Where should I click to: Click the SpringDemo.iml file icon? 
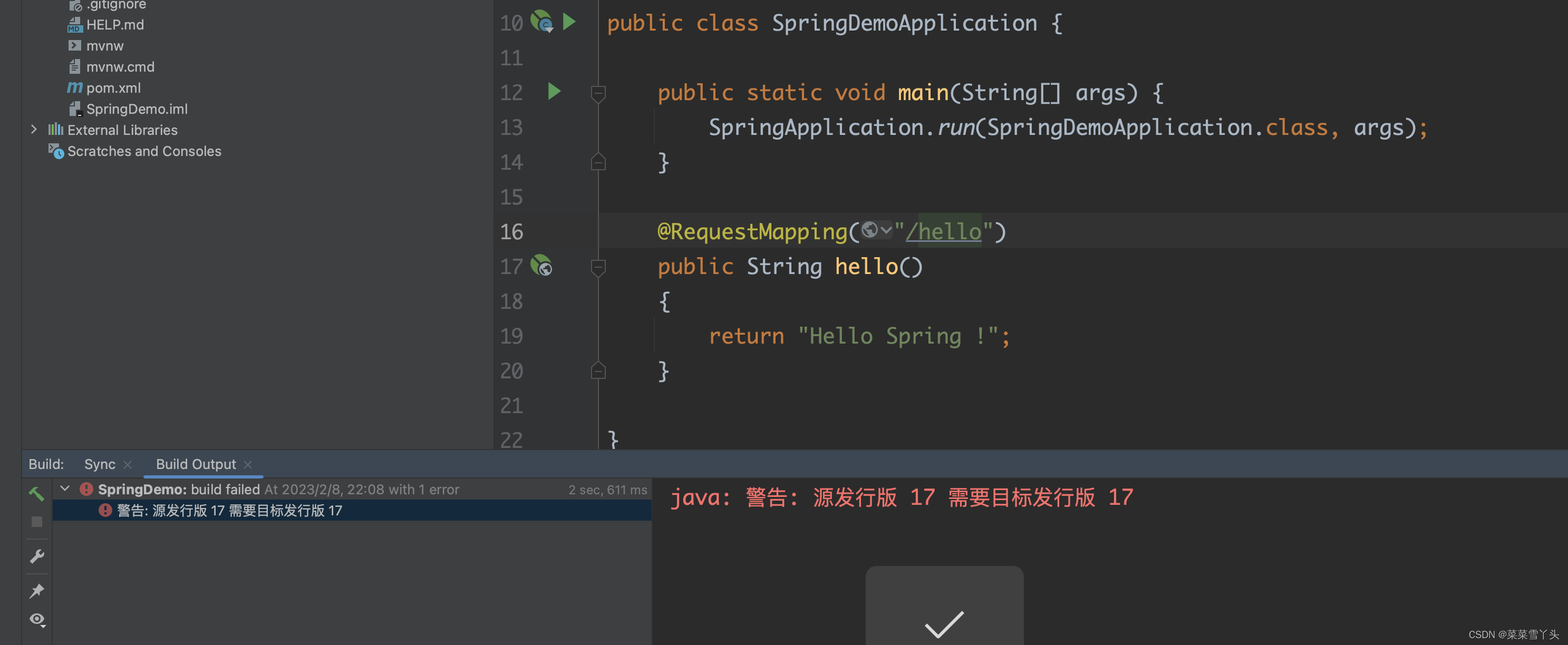pos(74,109)
